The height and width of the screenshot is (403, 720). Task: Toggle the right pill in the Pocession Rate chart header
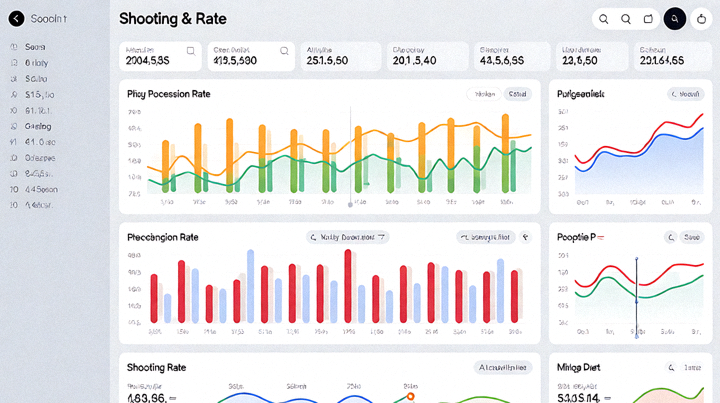[518, 94]
